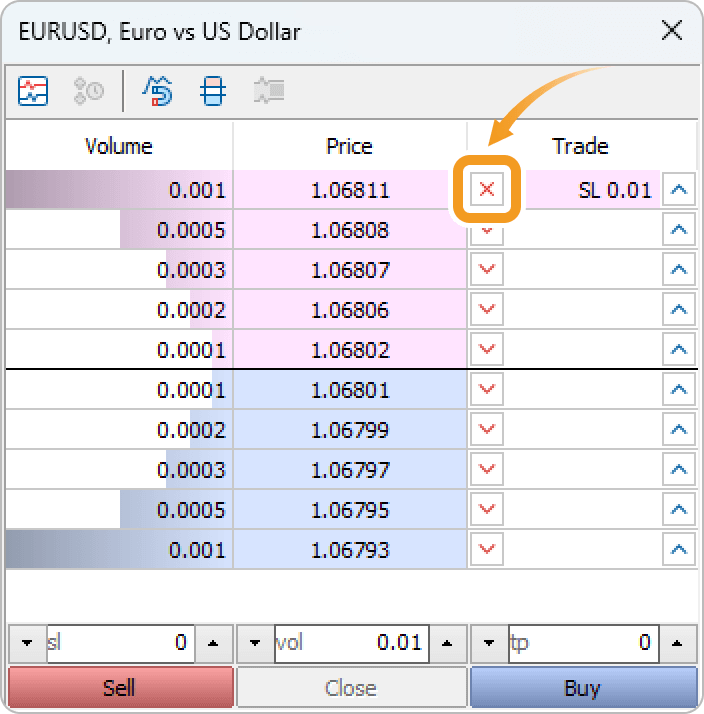
Task: Click the blue up arrow at price 1.06793
Action: click(x=679, y=549)
